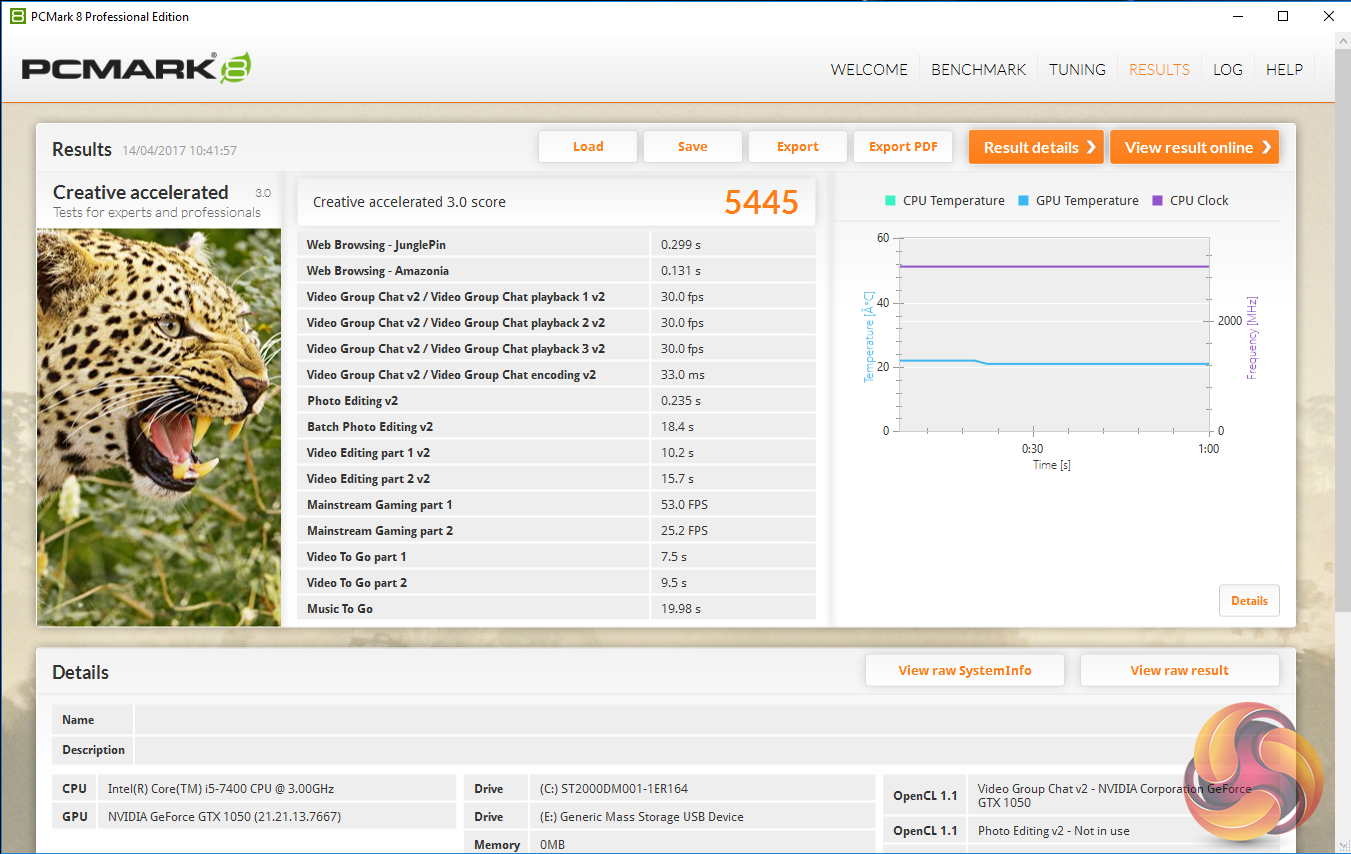The height and width of the screenshot is (854, 1351).
Task: Switch to the Benchmark tab
Action: coord(978,70)
